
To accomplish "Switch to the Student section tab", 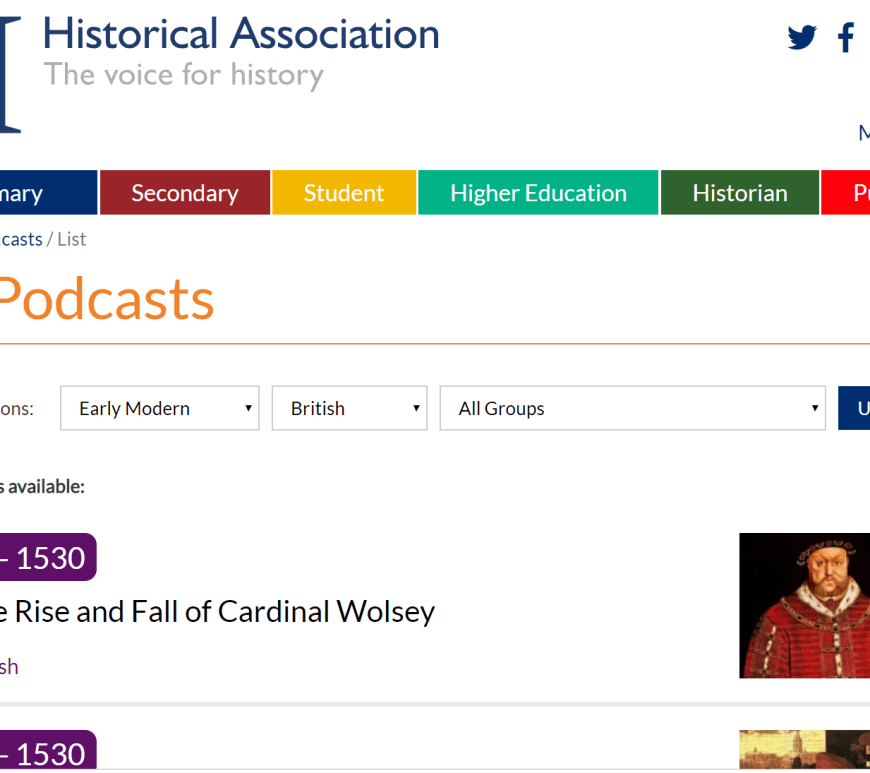I will [344, 193].
